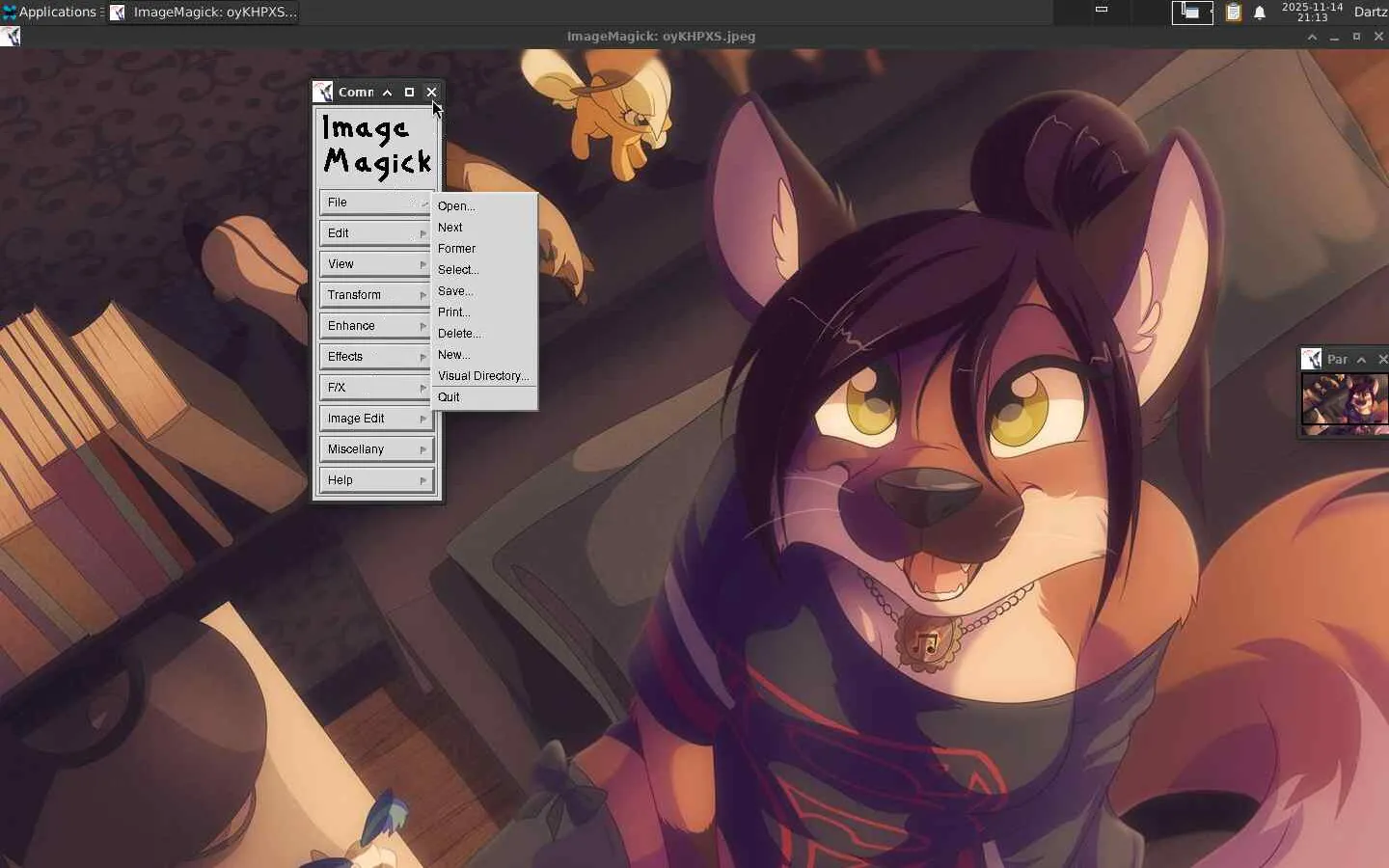Expand the Help submenu arrow
Image resolution: width=1389 pixels, height=868 pixels.
pos(422,480)
